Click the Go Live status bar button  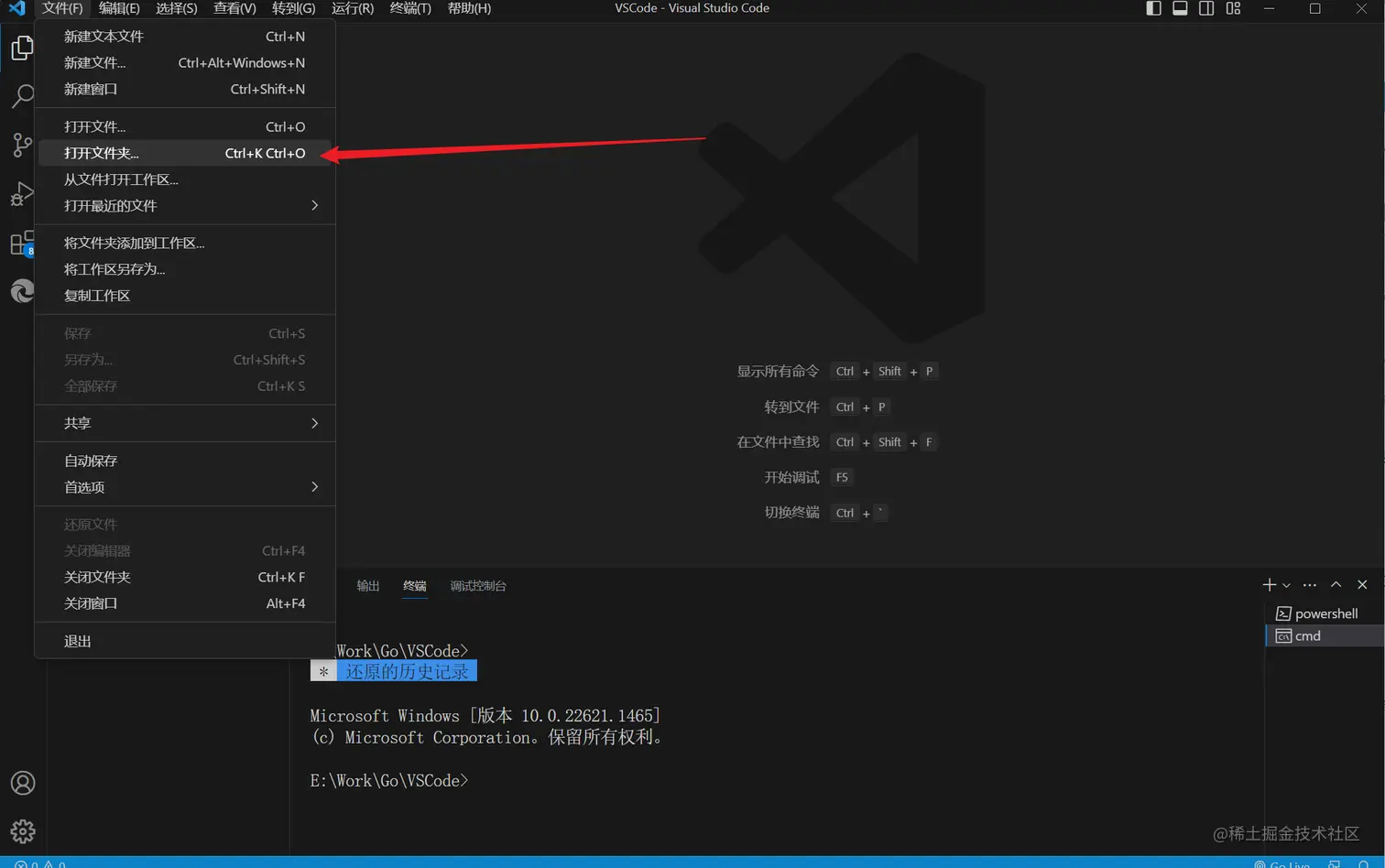coord(1282,863)
